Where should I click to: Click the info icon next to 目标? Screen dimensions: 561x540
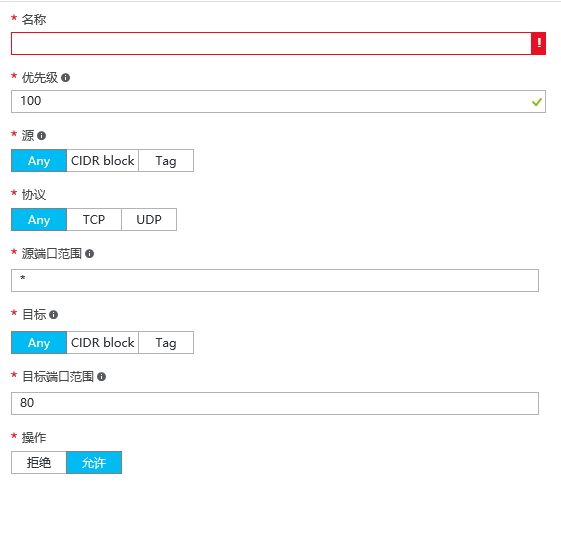click(53, 315)
